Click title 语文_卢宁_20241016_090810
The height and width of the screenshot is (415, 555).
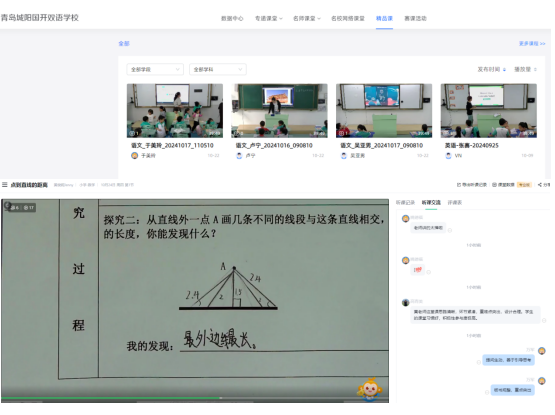(274, 146)
